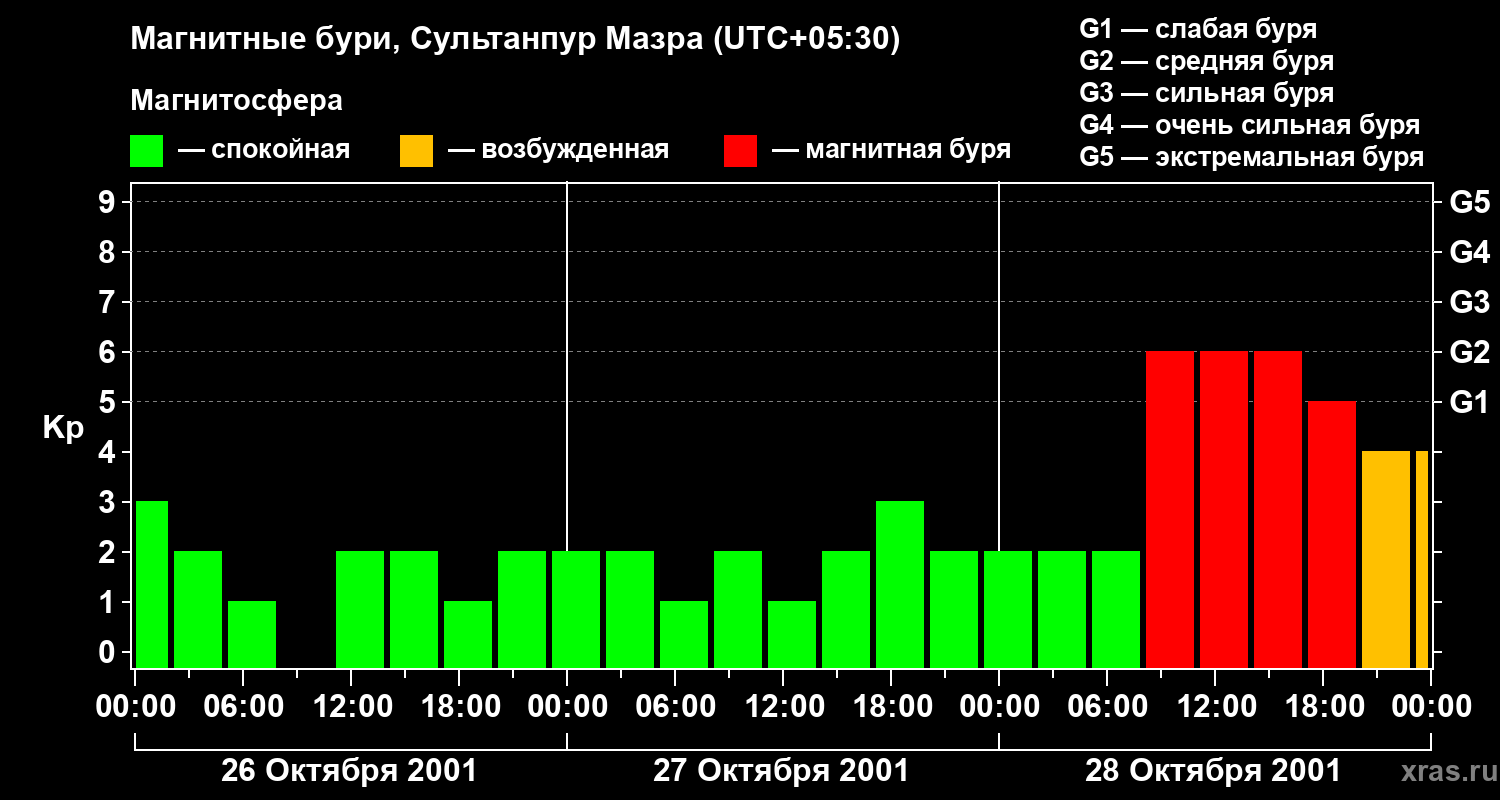The image size is (1500, 800).
Task: Click the G5 tick label on right axis
Action: (x=1469, y=202)
